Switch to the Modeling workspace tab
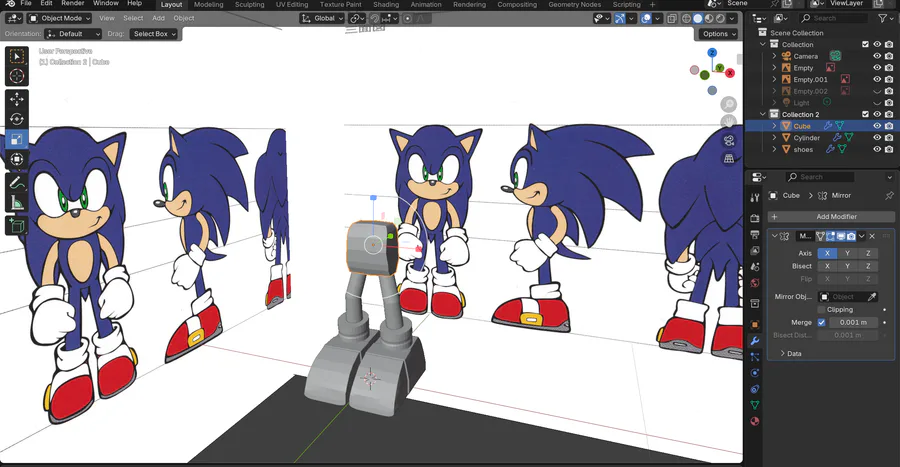The height and width of the screenshot is (467, 900). pyautogui.click(x=208, y=4)
